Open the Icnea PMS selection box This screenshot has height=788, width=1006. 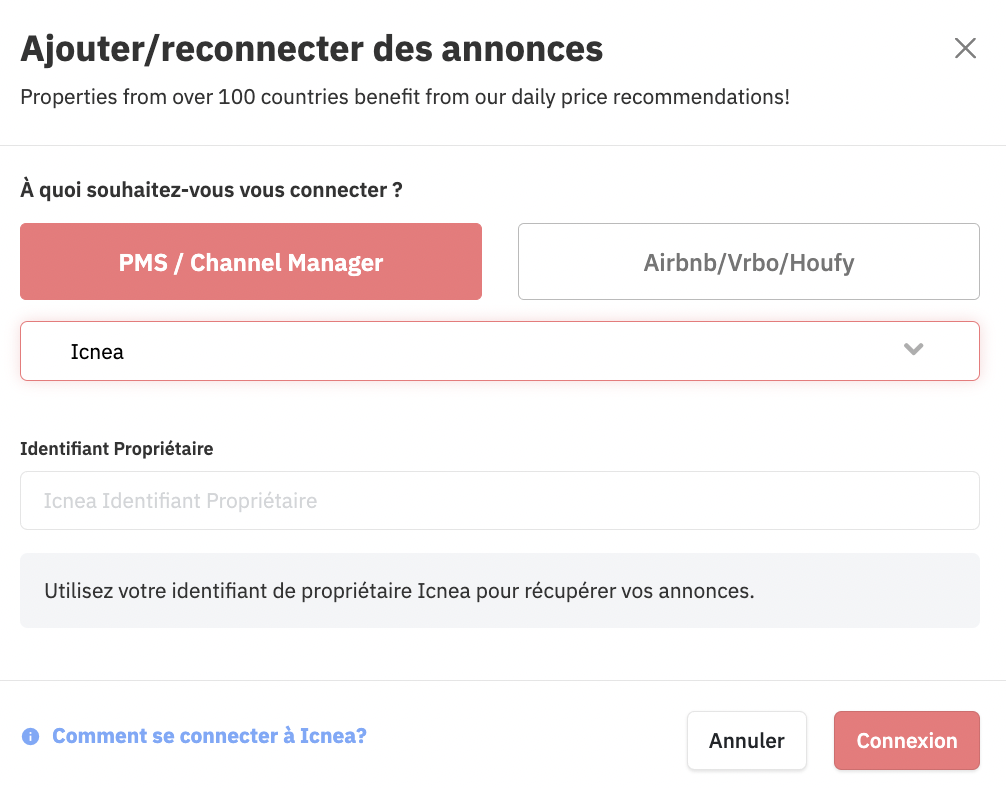click(x=500, y=351)
